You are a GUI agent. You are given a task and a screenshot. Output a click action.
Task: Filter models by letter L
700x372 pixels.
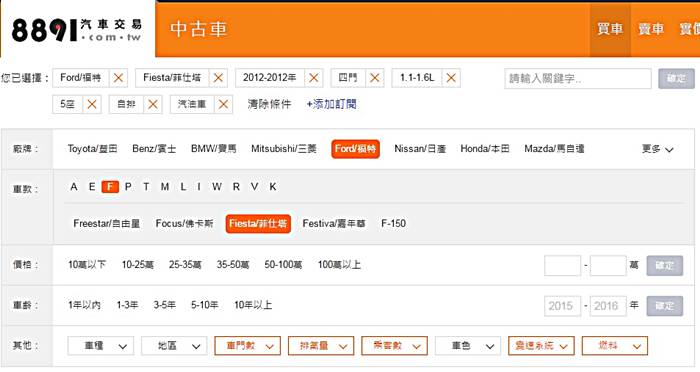click(183, 187)
